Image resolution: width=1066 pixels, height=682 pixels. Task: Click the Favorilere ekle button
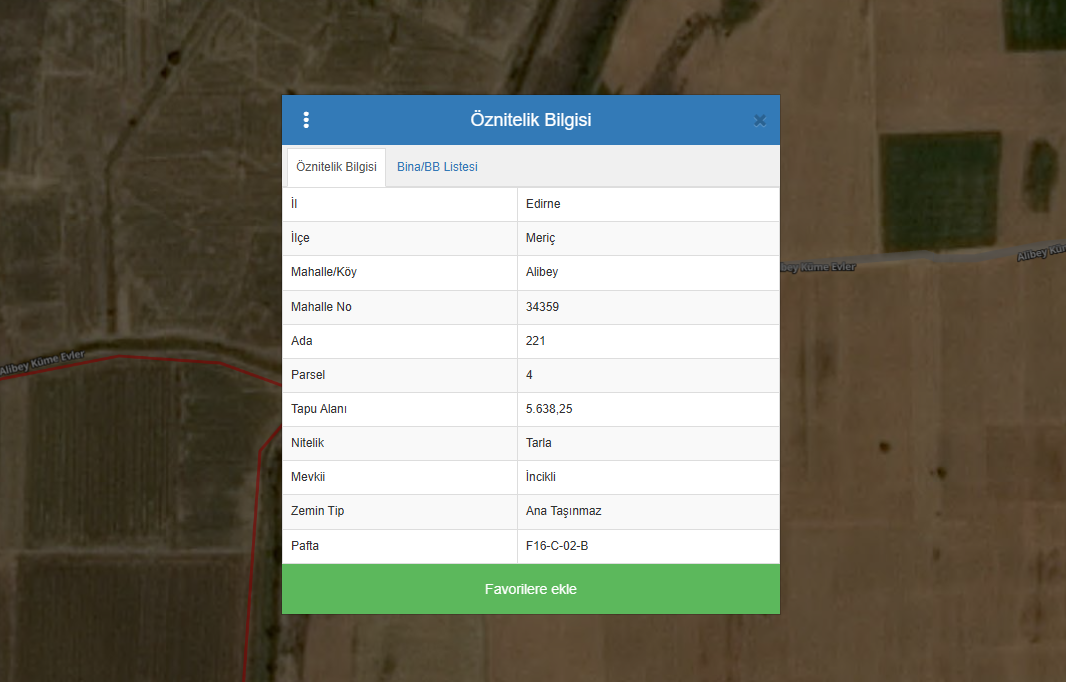[x=530, y=589]
